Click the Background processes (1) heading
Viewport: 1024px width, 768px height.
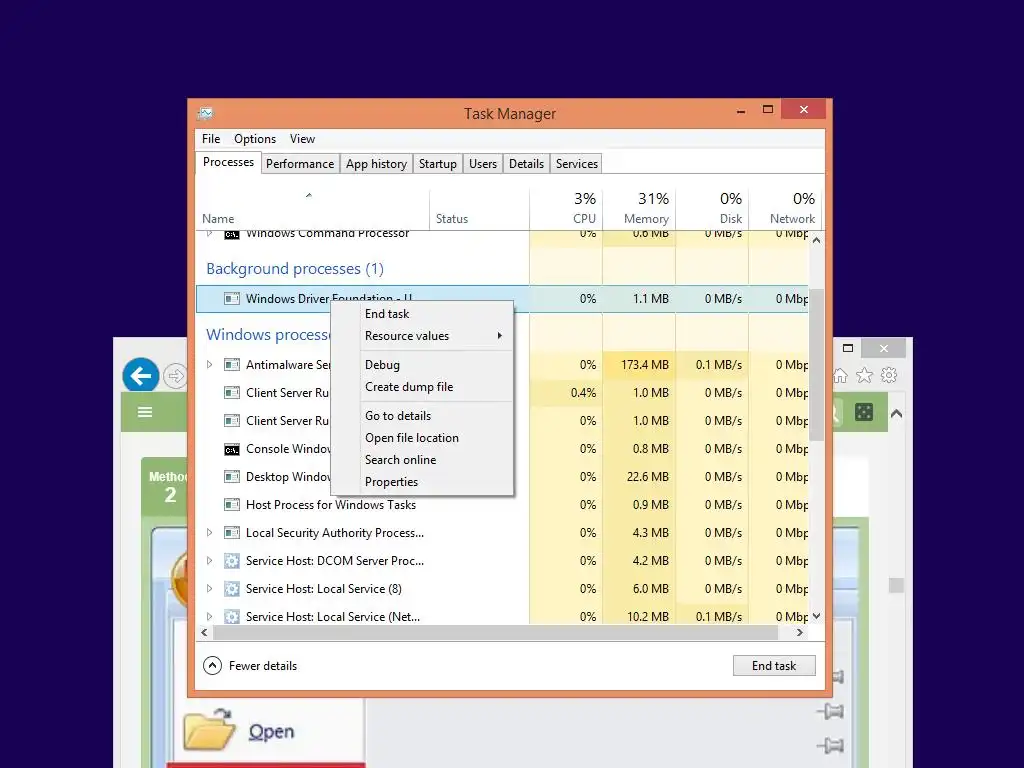point(295,268)
